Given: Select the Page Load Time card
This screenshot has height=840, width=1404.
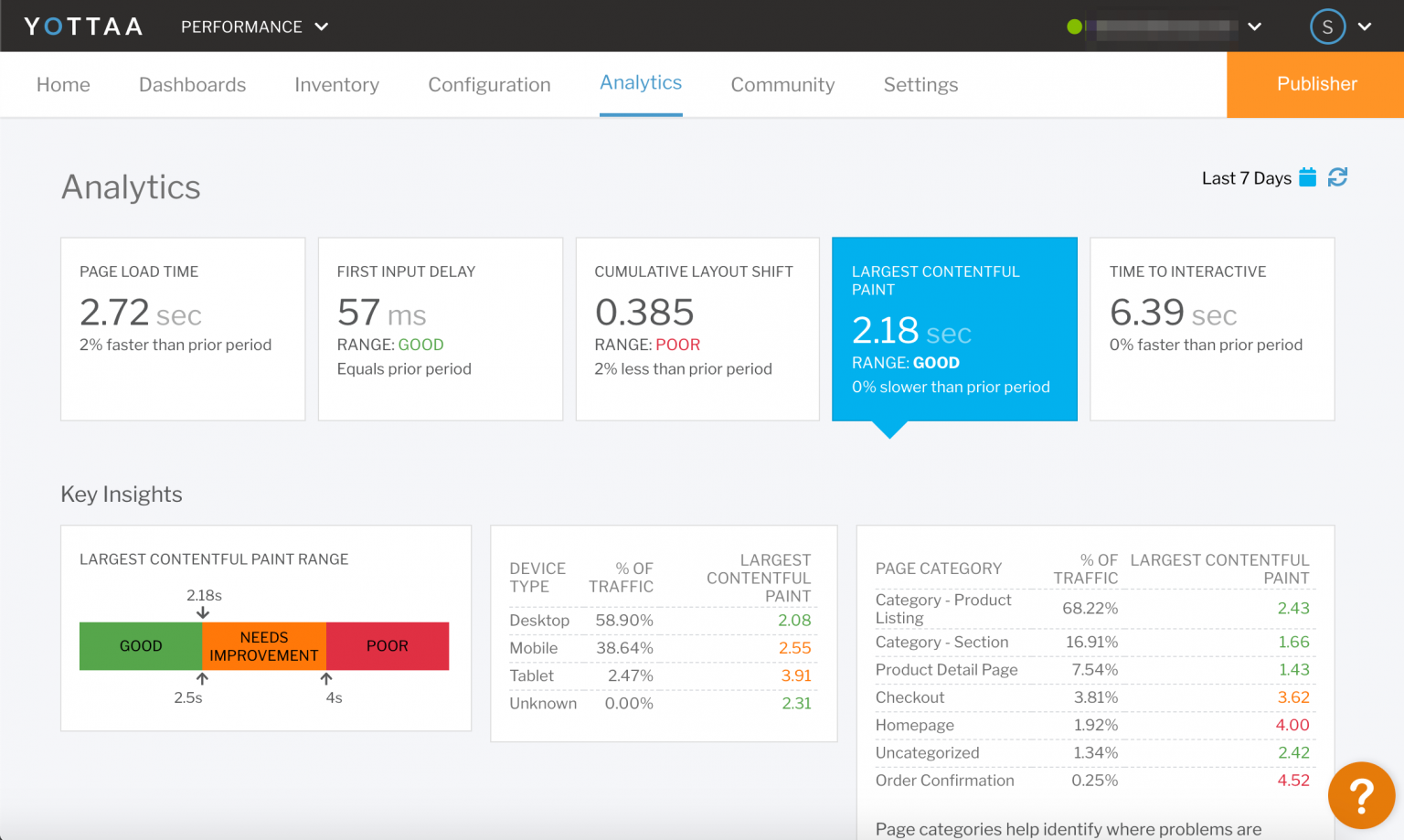Looking at the screenshot, I should 182,329.
